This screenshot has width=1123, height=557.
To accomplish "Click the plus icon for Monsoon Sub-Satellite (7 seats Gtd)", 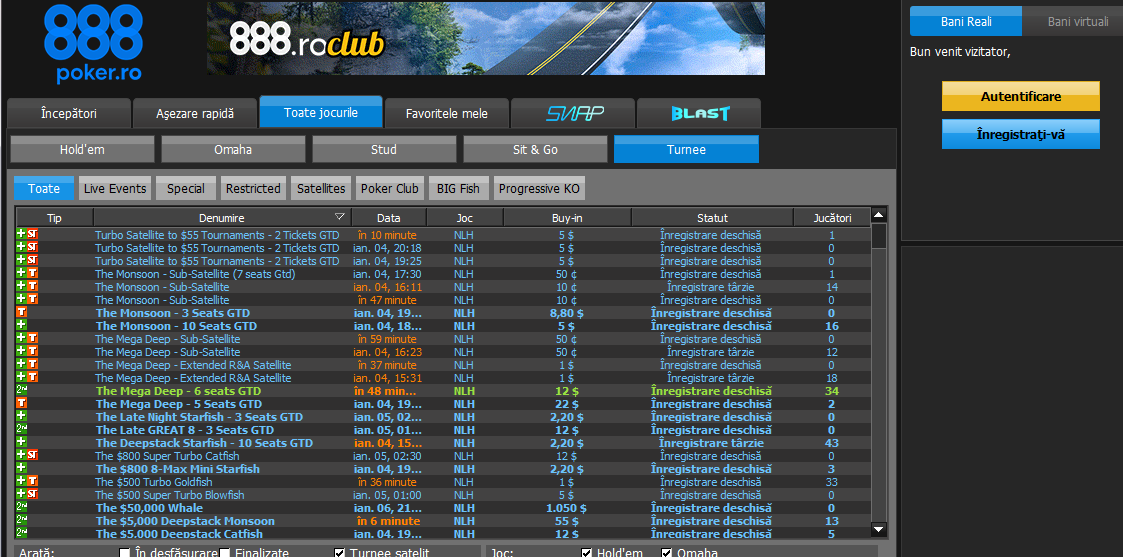I will click(21, 273).
